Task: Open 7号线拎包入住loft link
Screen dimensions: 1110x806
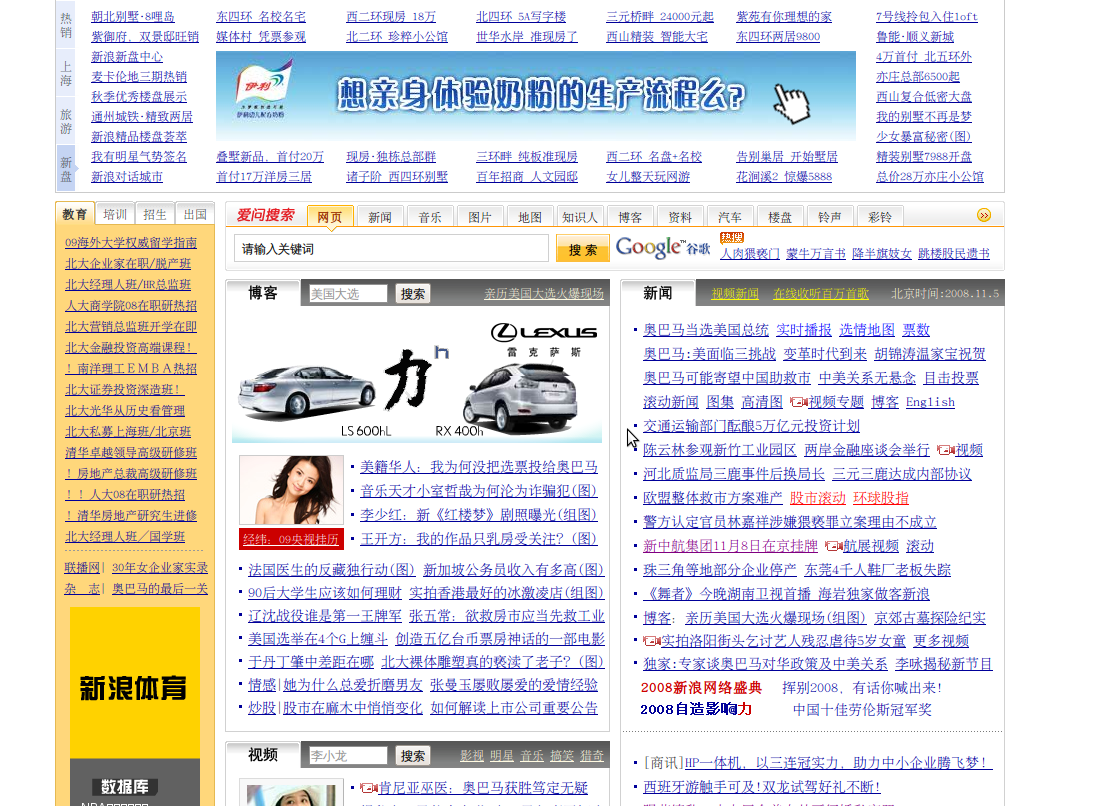Action: (927, 16)
